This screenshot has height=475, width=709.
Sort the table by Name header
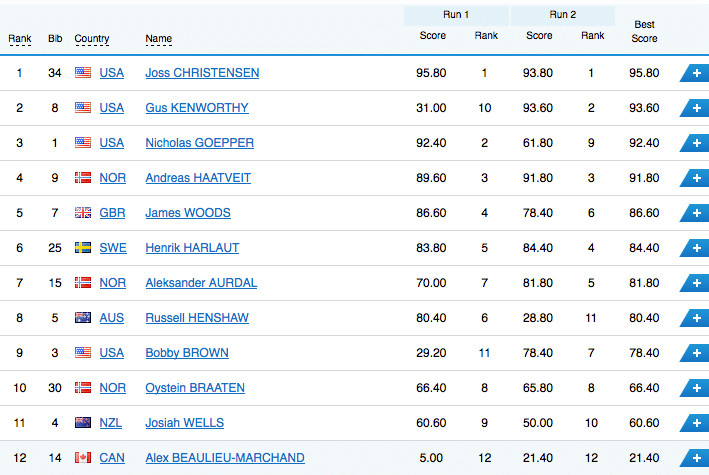point(159,39)
